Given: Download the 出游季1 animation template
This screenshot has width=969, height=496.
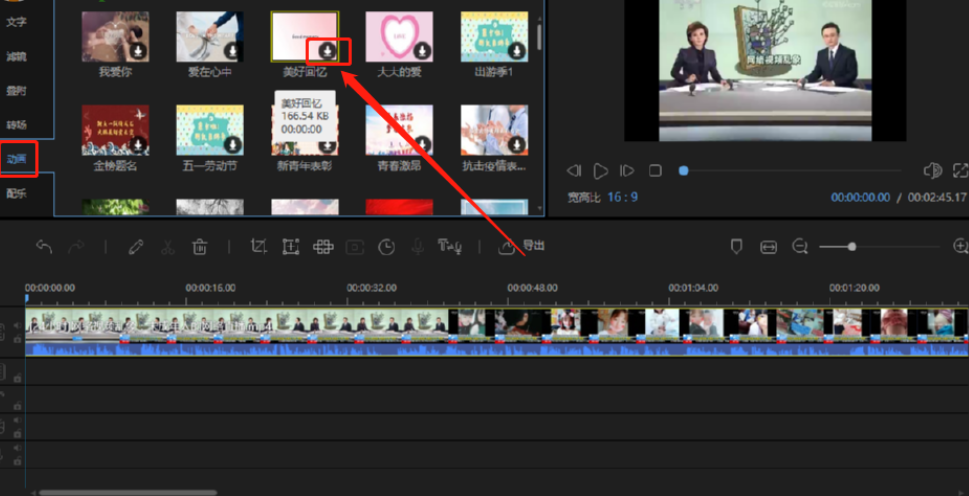Looking at the screenshot, I should (x=517, y=51).
